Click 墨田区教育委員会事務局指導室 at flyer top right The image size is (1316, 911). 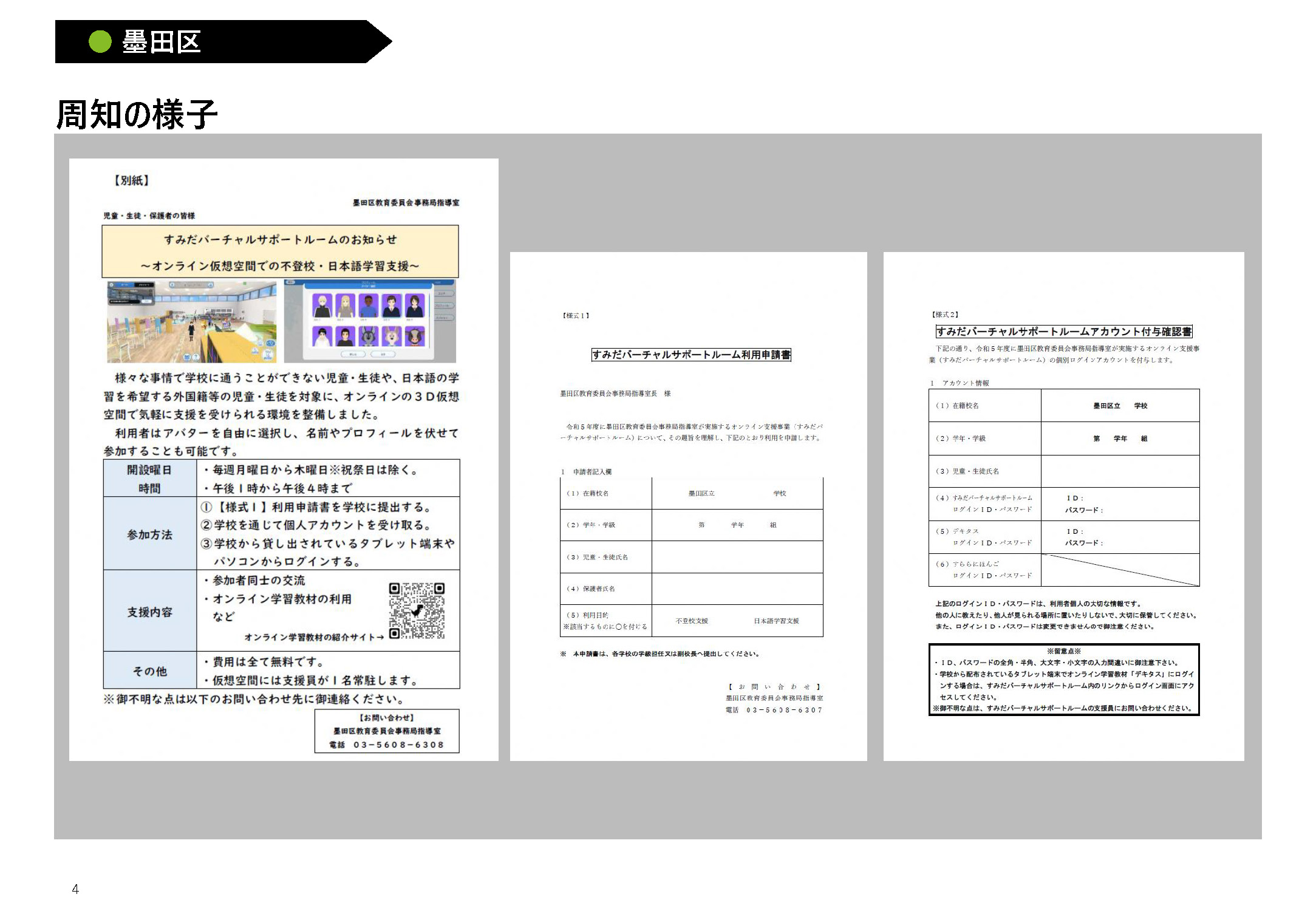click(x=406, y=203)
